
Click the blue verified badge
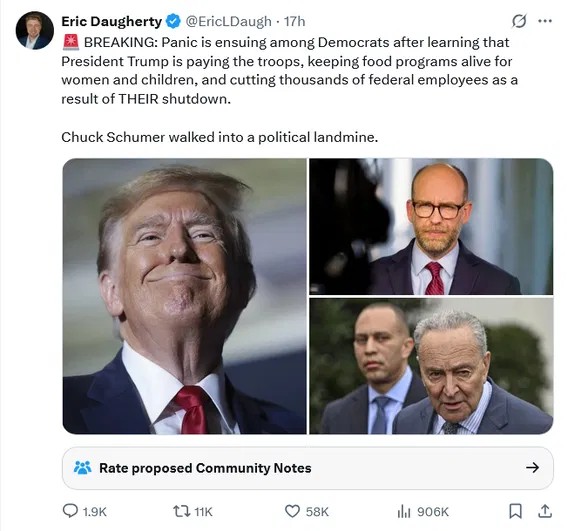pos(173,21)
